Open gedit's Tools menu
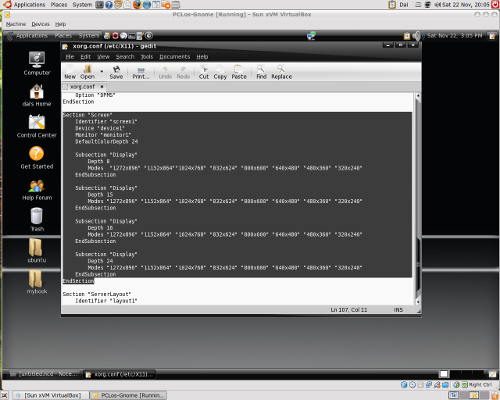 pos(147,57)
